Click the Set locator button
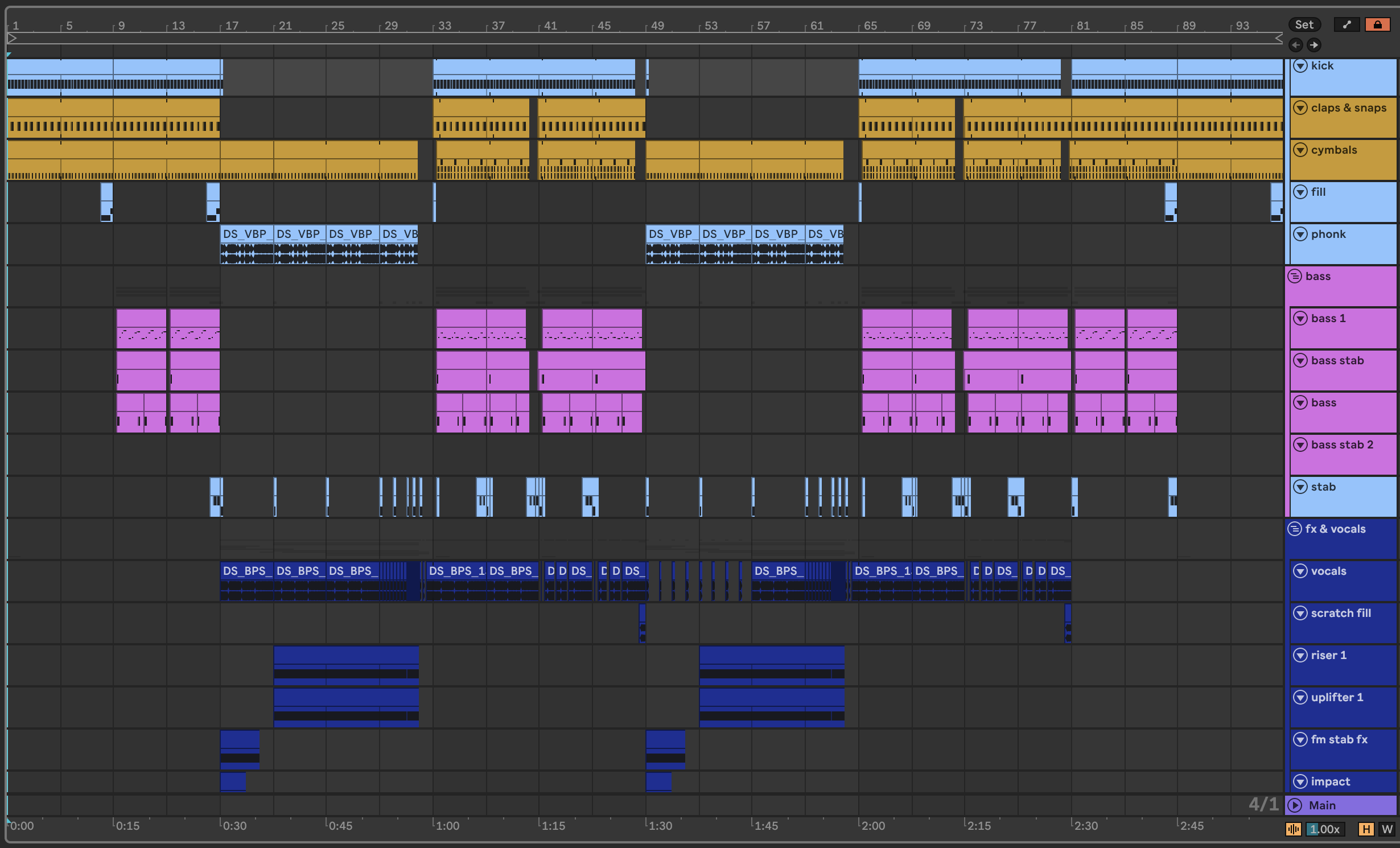The height and width of the screenshot is (848, 1400). tap(1304, 24)
